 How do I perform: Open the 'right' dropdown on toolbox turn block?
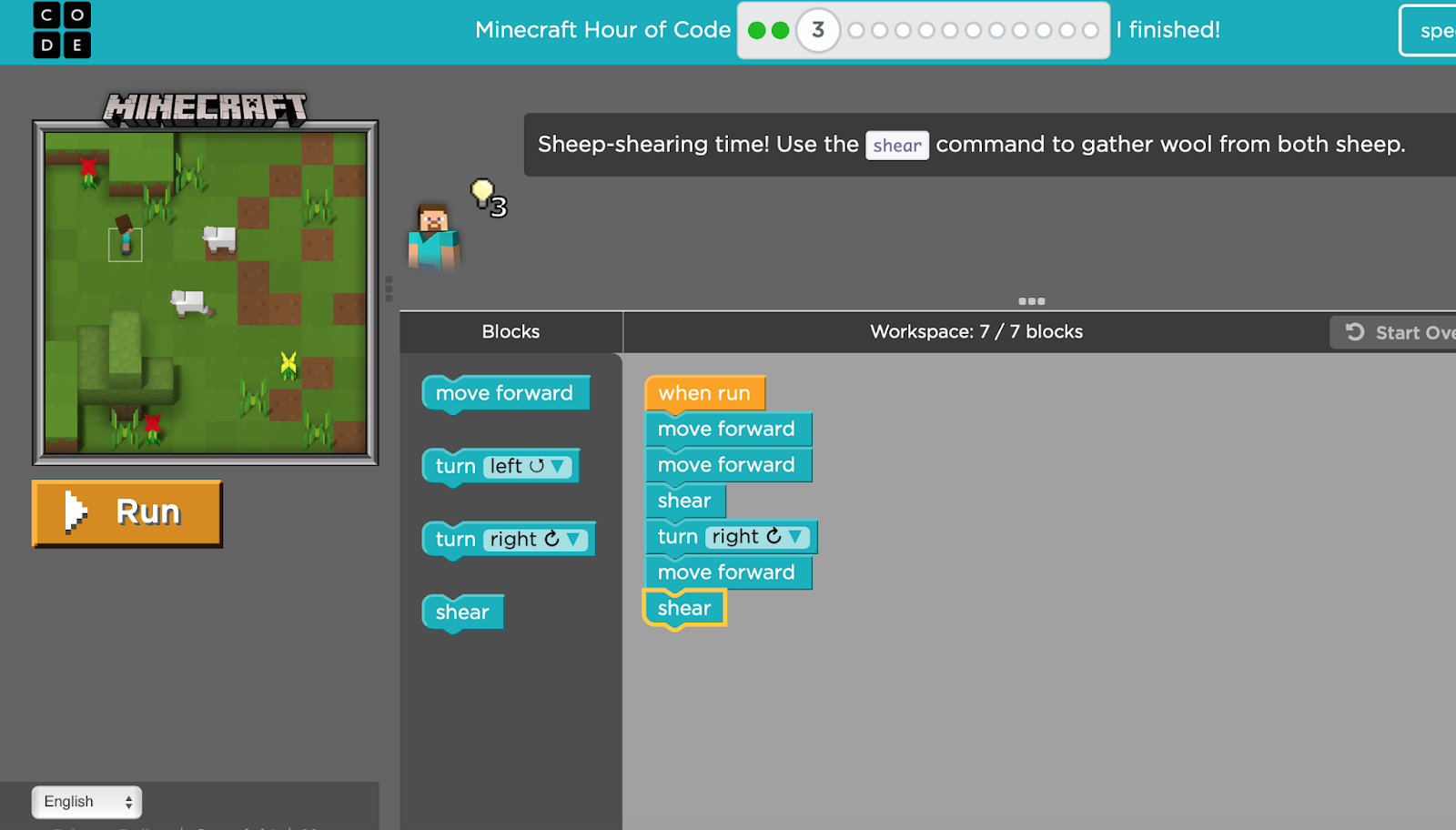(536, 540)
